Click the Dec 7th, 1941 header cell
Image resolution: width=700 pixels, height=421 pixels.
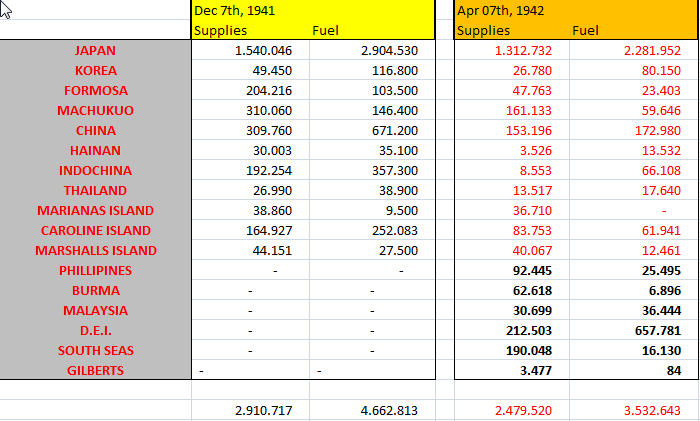point(313,10)
